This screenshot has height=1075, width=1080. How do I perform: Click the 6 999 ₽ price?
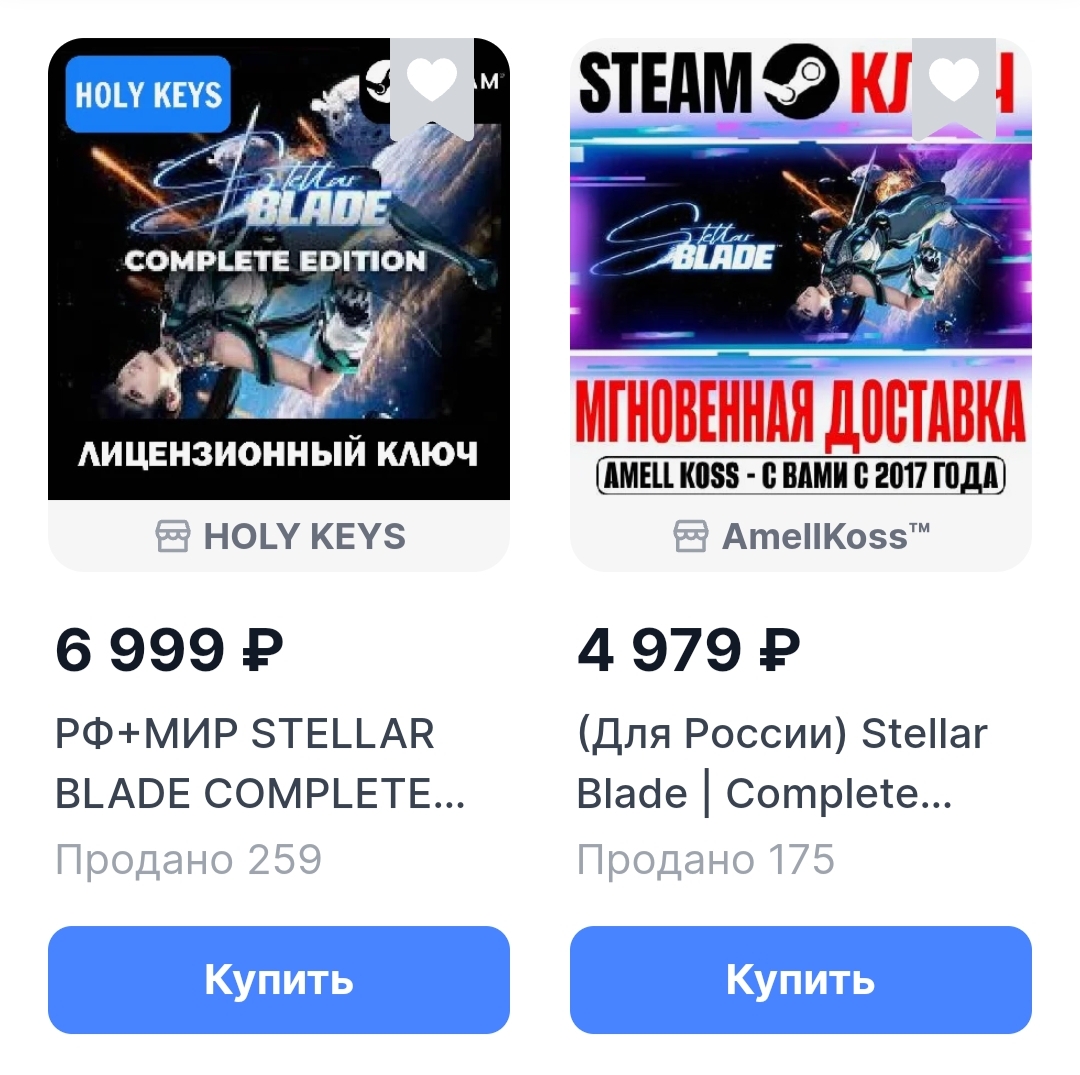click(169, 649)
